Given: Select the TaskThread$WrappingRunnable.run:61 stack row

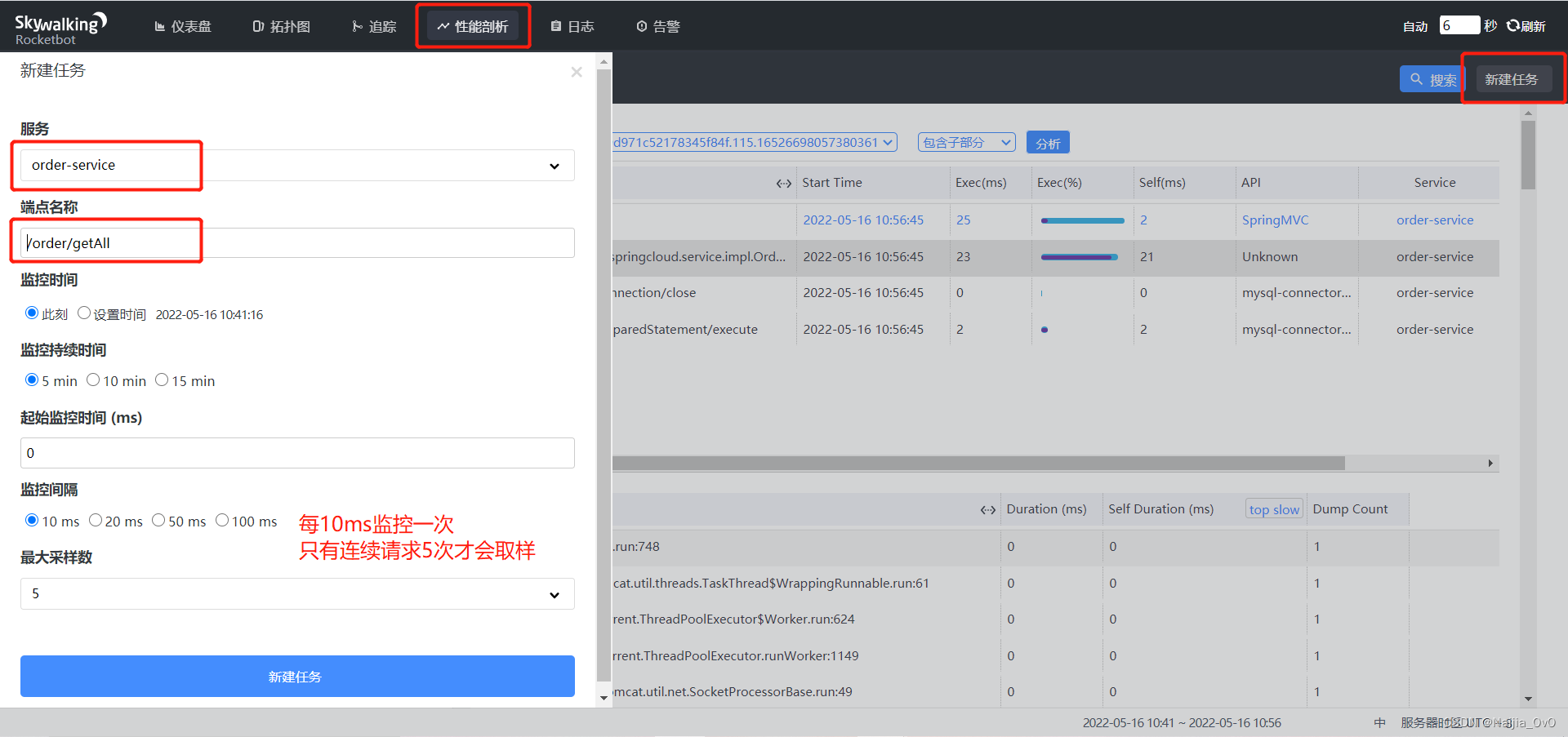Looking at the screenshot, I should tap(1055, 584).
